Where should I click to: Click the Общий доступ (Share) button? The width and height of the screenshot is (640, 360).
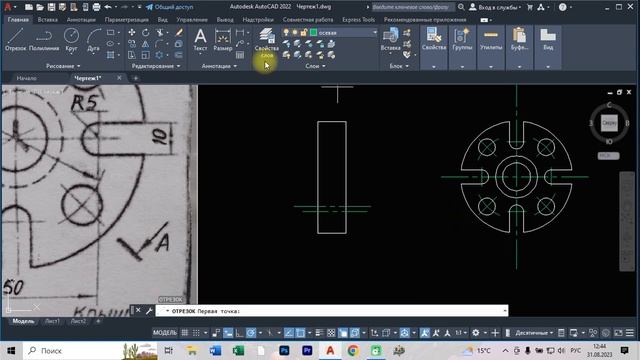click(x=169, y=7)
